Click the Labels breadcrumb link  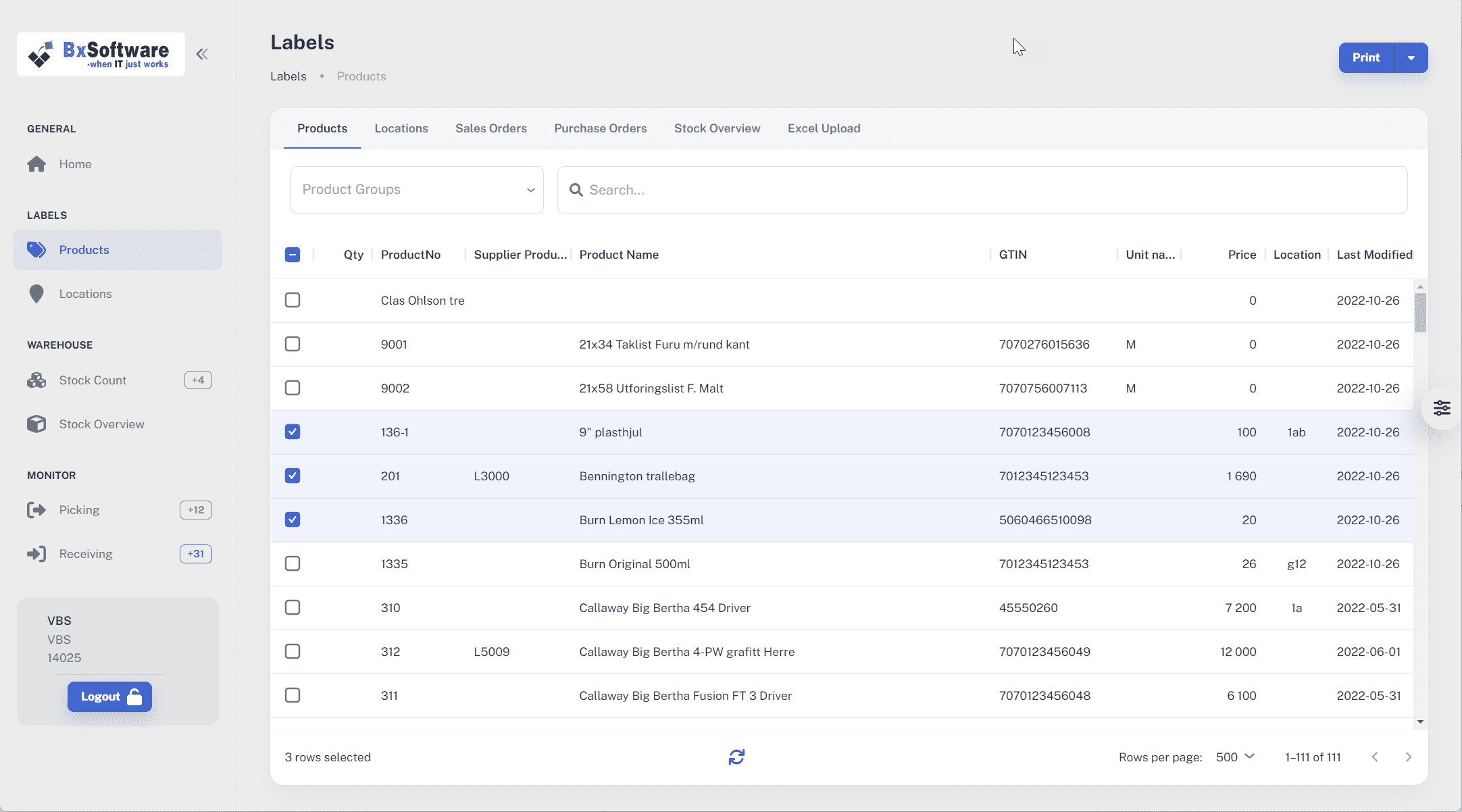[x=288, y=76]
